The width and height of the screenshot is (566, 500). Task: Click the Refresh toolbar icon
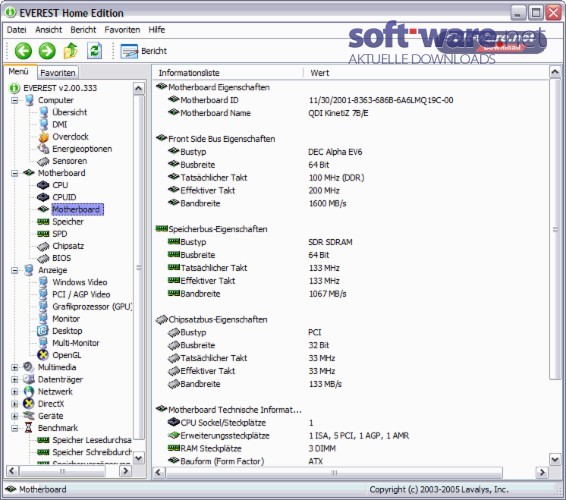(94, 51)
